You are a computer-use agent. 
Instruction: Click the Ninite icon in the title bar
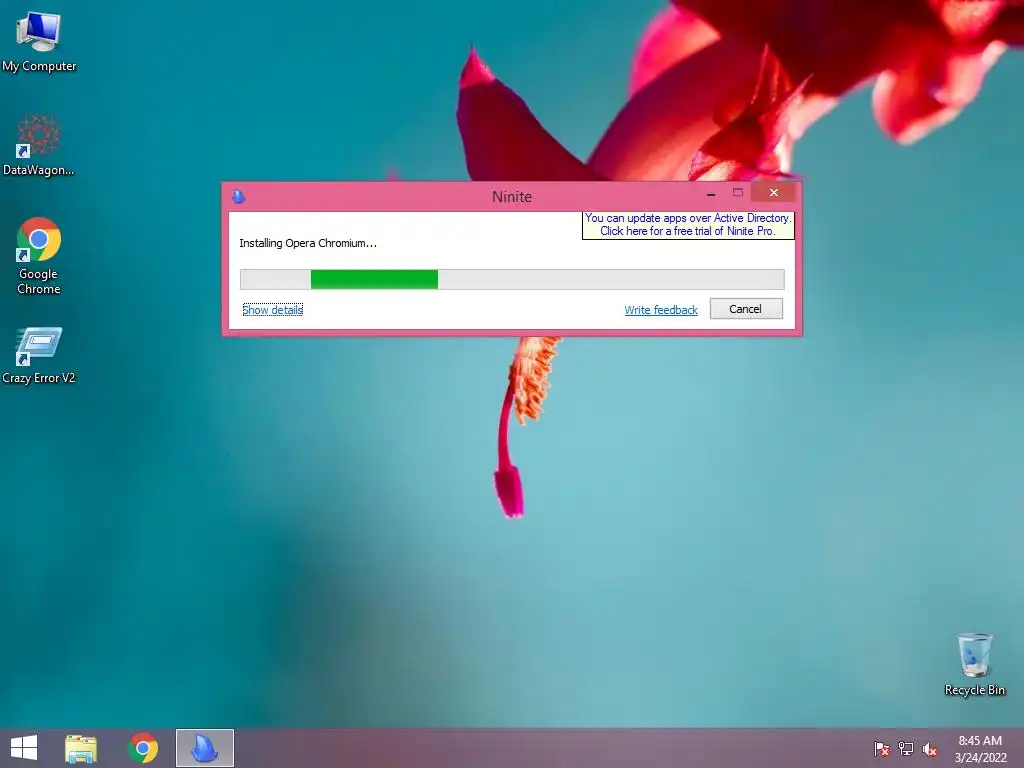pos(238,196)
